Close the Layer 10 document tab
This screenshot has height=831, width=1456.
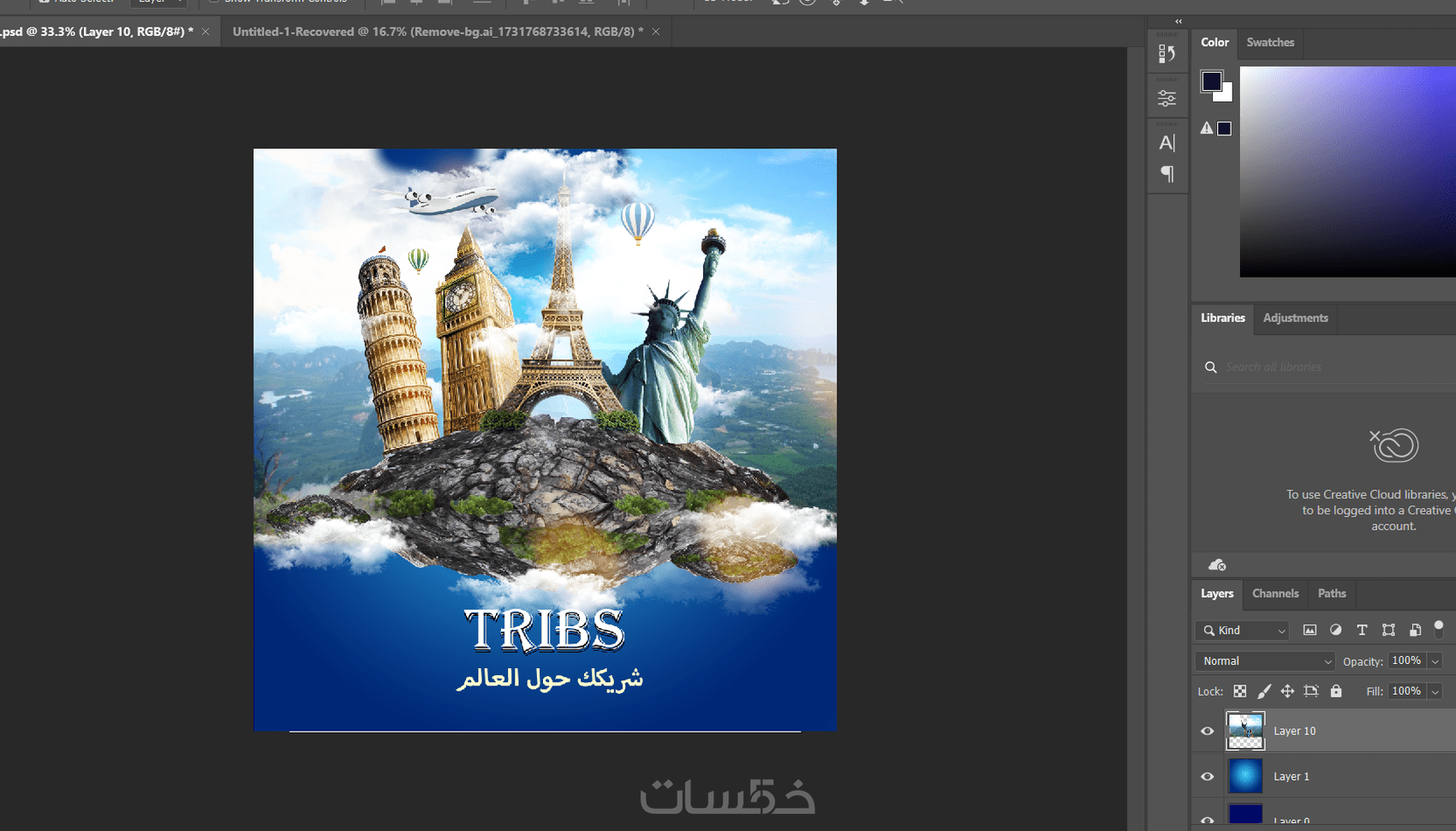[206, 32]
